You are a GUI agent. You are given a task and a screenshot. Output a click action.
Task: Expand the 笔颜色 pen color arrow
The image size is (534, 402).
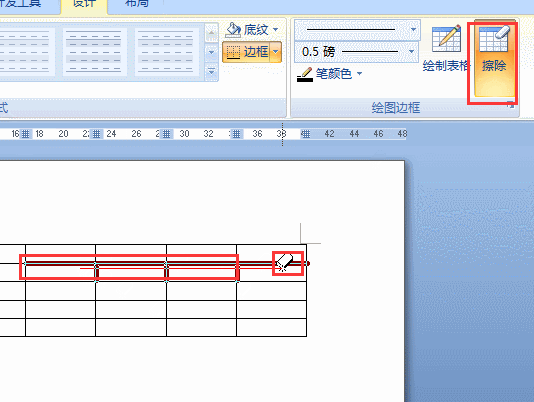click(x=359, y=74)
